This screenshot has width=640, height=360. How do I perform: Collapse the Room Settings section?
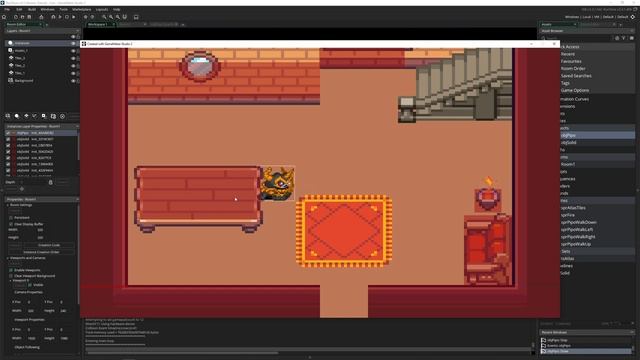click(x=7, y=205)
